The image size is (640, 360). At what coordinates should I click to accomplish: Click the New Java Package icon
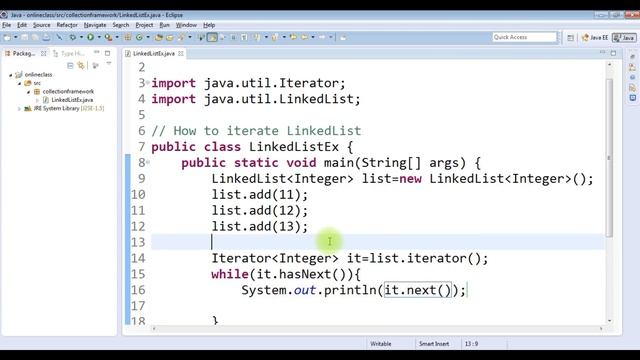click(x=128, y=38)
